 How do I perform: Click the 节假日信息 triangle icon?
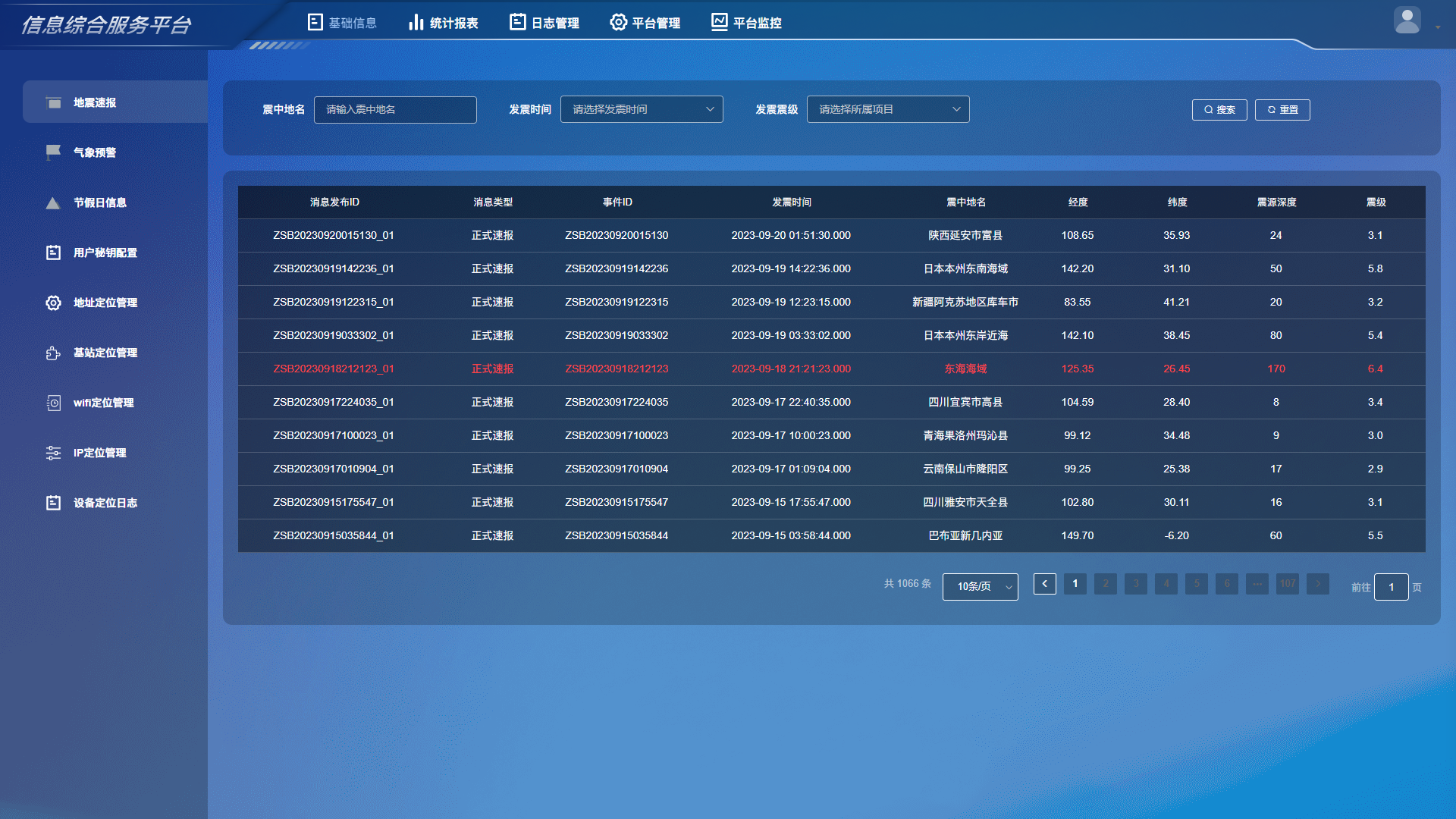coord(53,202)
